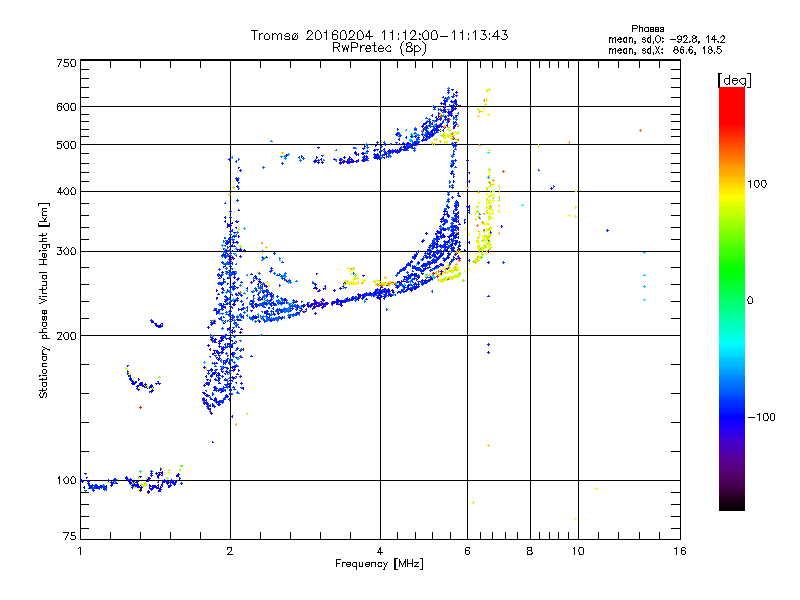Click the 'Phases' header label
This screenshot has width=800, height=600.
[647, 29]
